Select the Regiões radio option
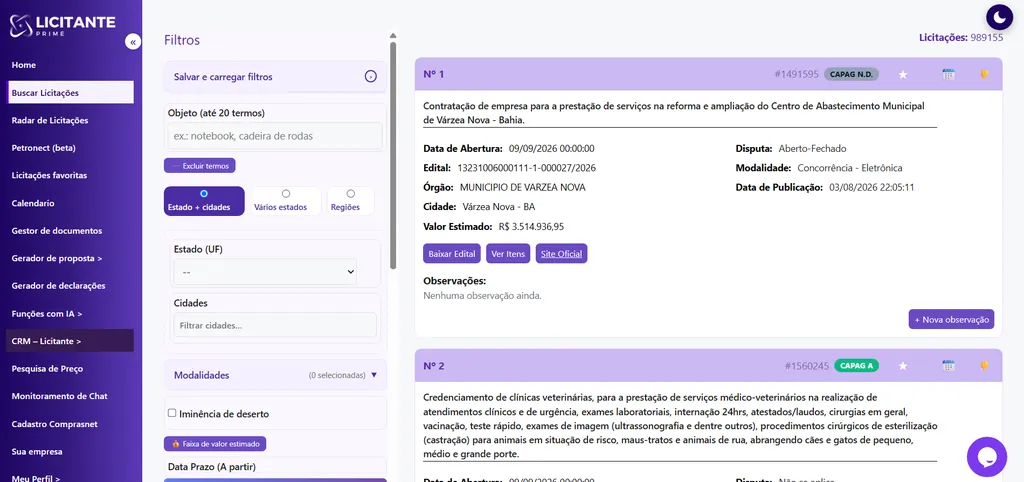1024x482 pixels. [x=351, y=194]
